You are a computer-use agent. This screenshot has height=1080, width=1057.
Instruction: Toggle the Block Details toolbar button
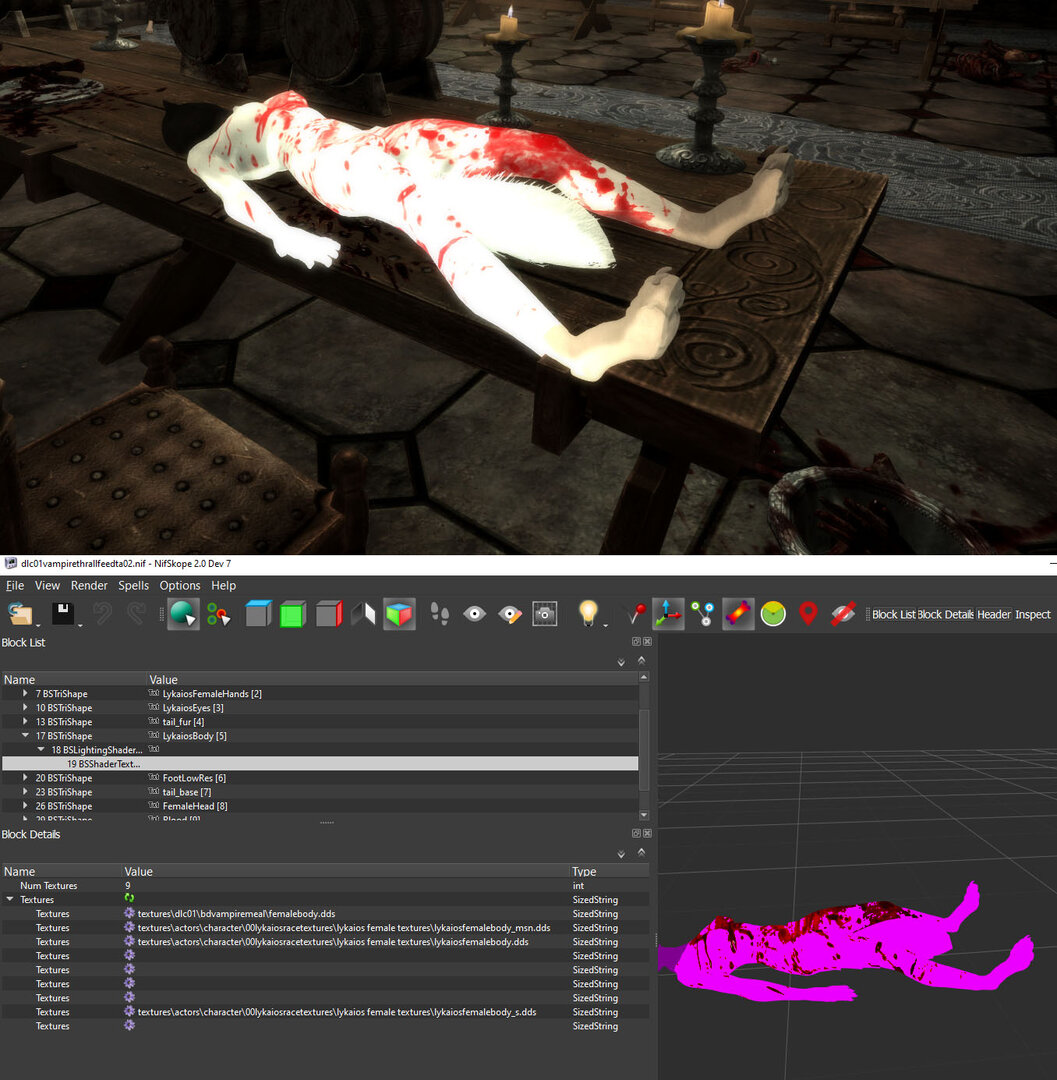945,614
